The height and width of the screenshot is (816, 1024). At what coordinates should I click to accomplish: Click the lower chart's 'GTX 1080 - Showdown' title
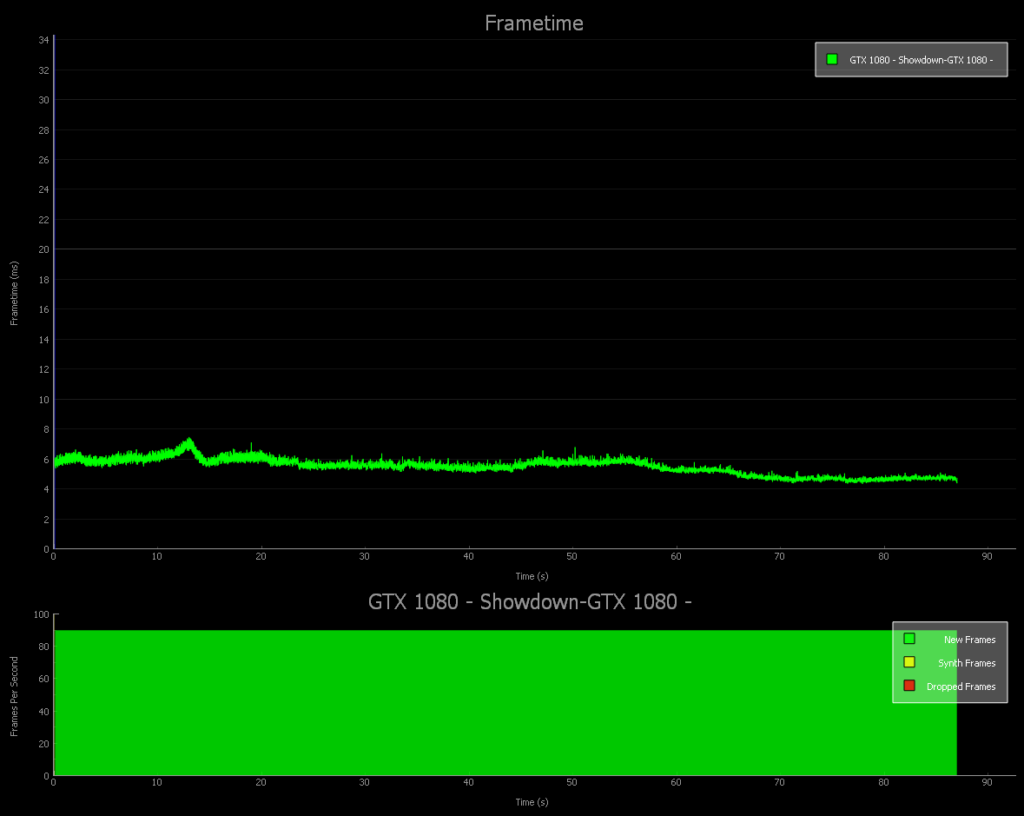[530, 602]
